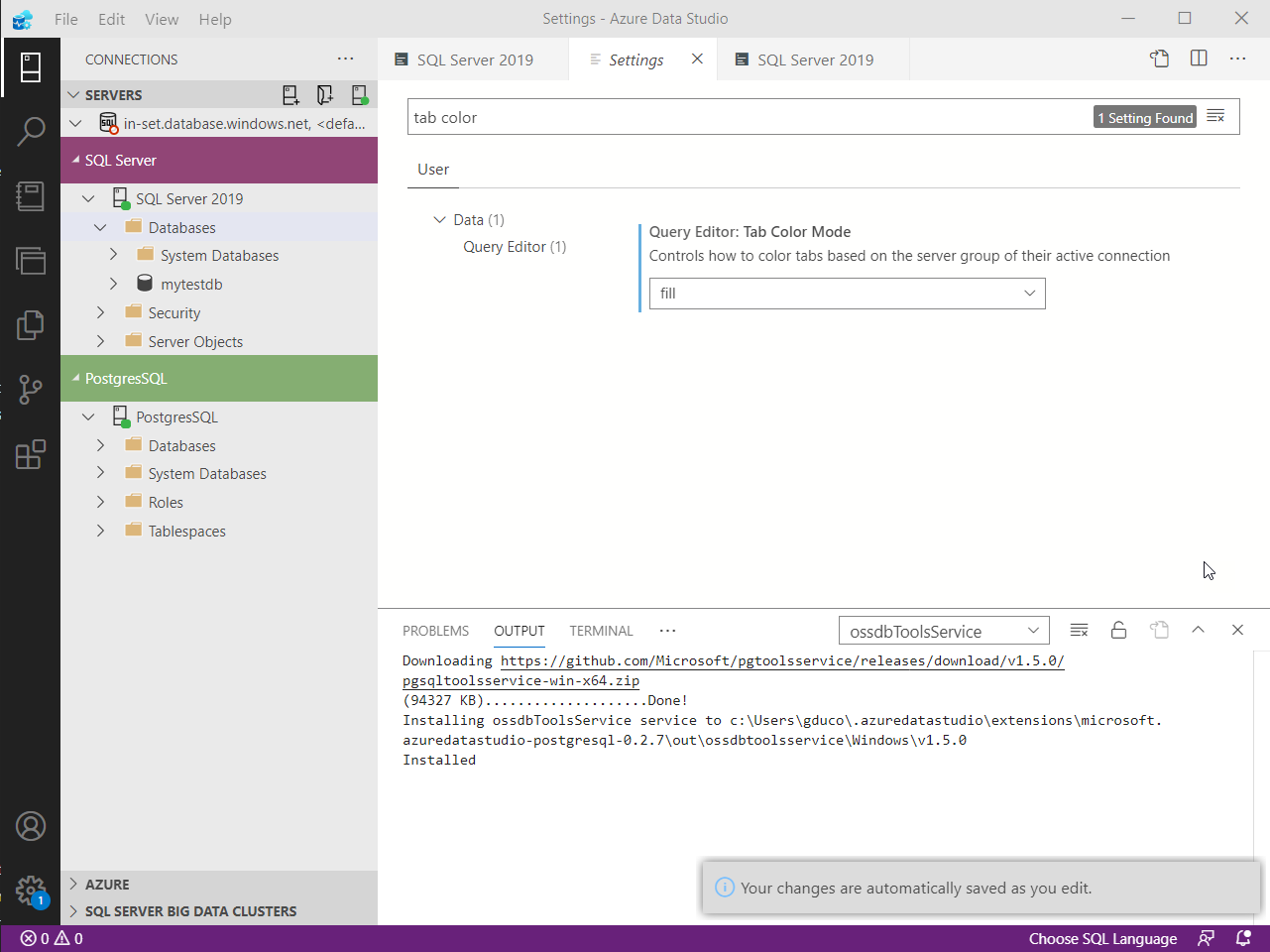This screenshot has height=952, width=1270.
Task: Expand the Roles folder chevron
Action: point(100,503)
